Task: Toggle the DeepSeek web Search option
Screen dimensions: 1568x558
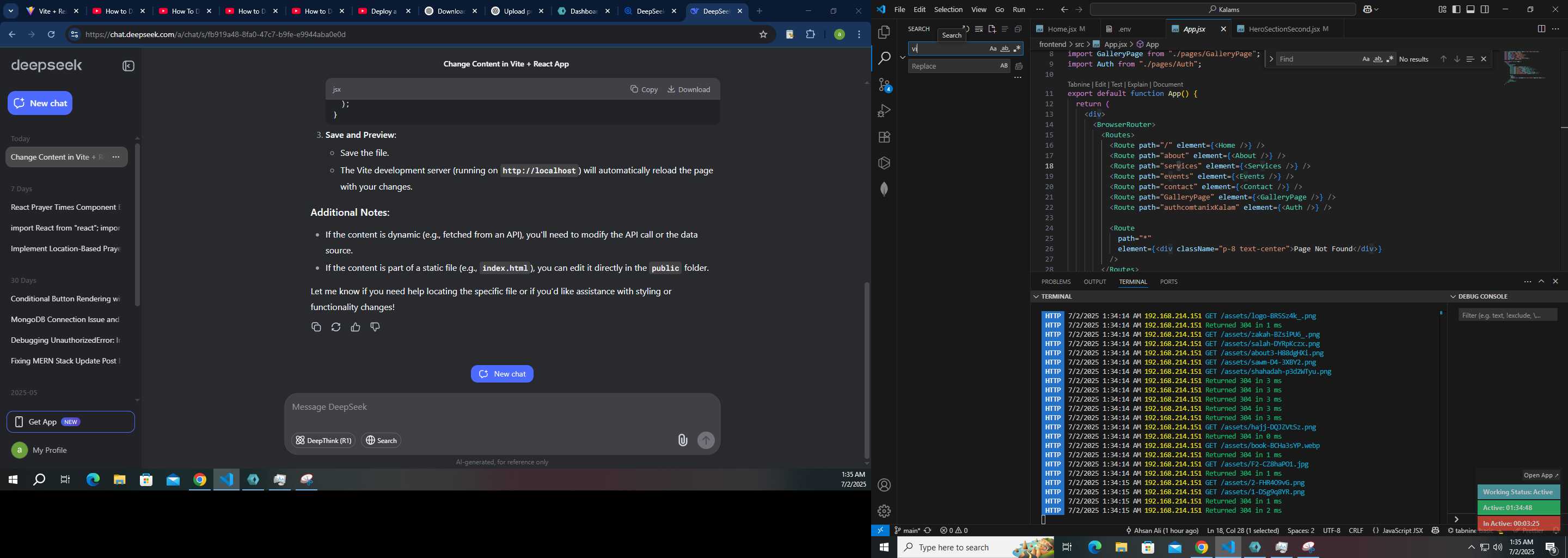Action: (381, 440)
